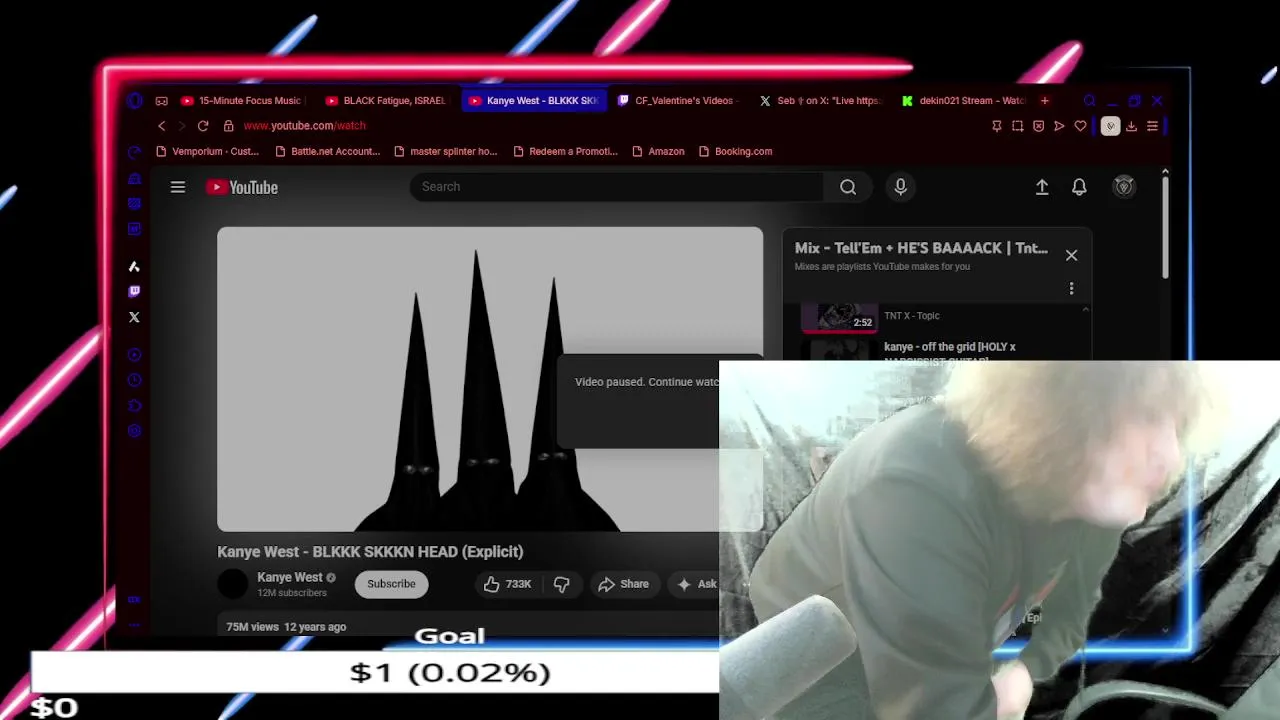This screenshot has height=720, width=1280.
Task: Click the highlighted extension icon in toolbar
Action: click(x=1110, y=126)
